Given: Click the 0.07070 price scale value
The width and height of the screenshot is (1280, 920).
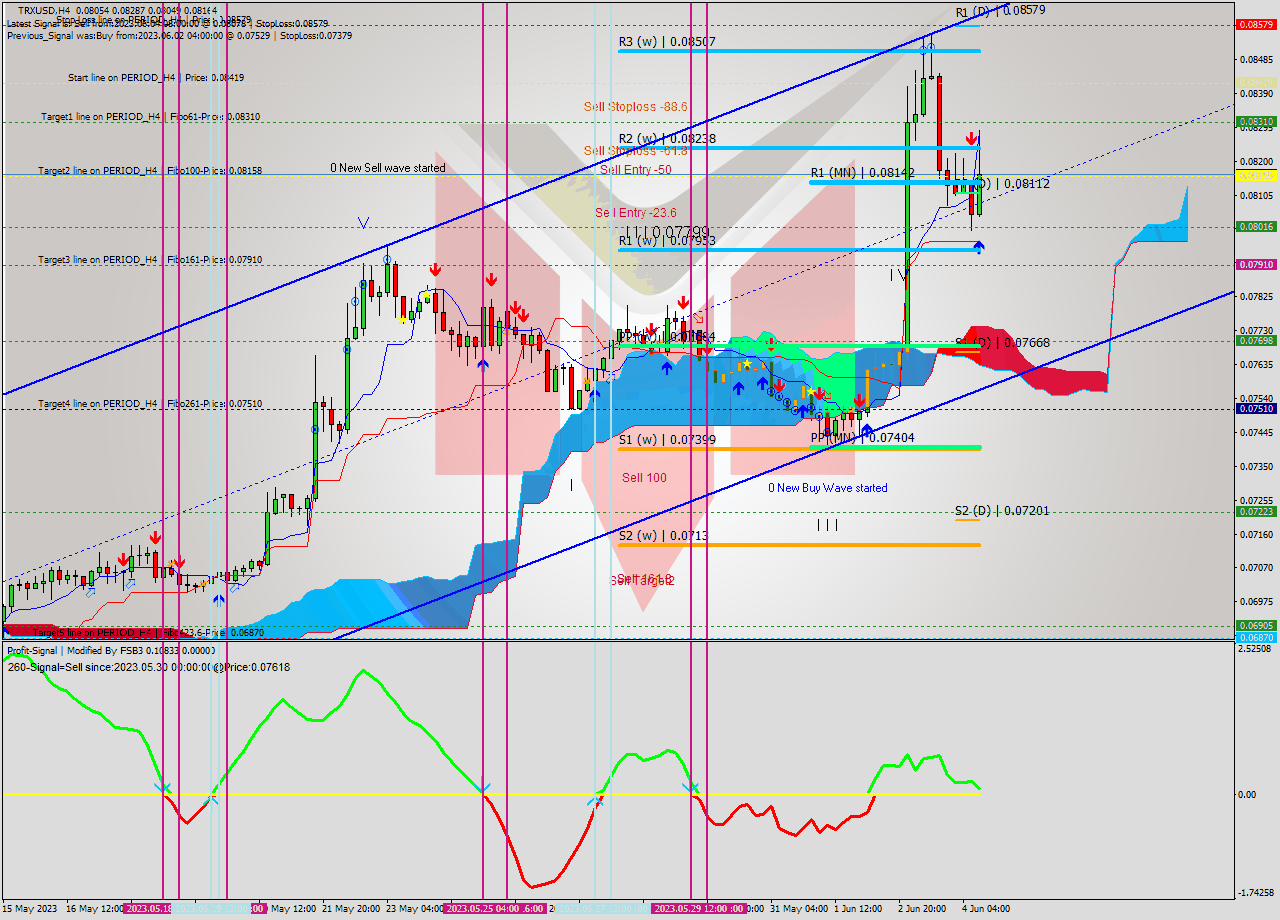Looking at the screenshot, I should pos(1256,568).
